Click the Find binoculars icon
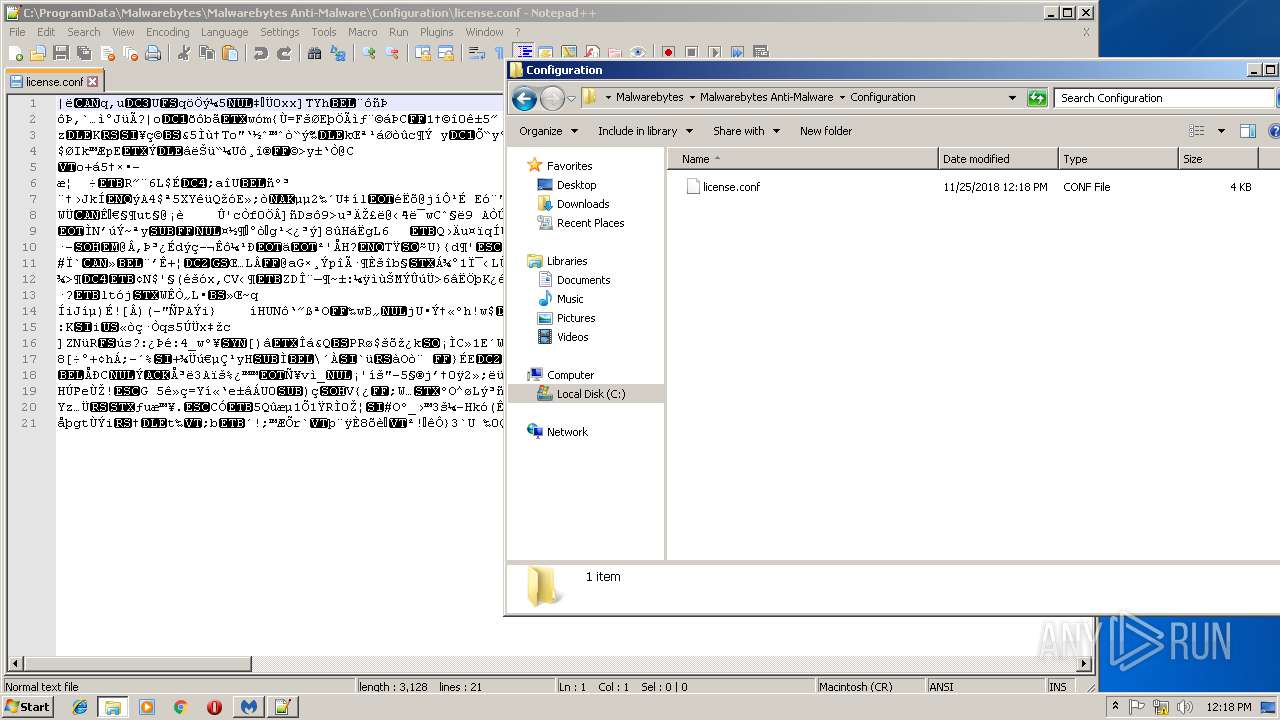 314,53
